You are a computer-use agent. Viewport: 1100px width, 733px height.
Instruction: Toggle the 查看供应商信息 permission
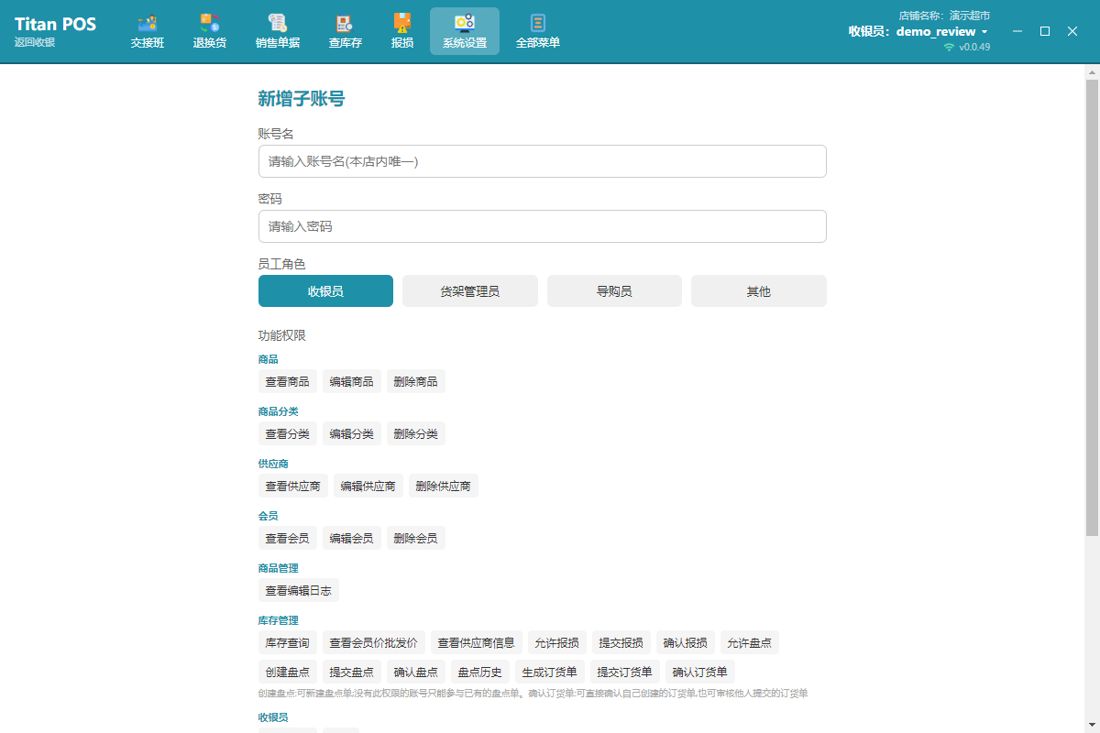click(476, 643)
